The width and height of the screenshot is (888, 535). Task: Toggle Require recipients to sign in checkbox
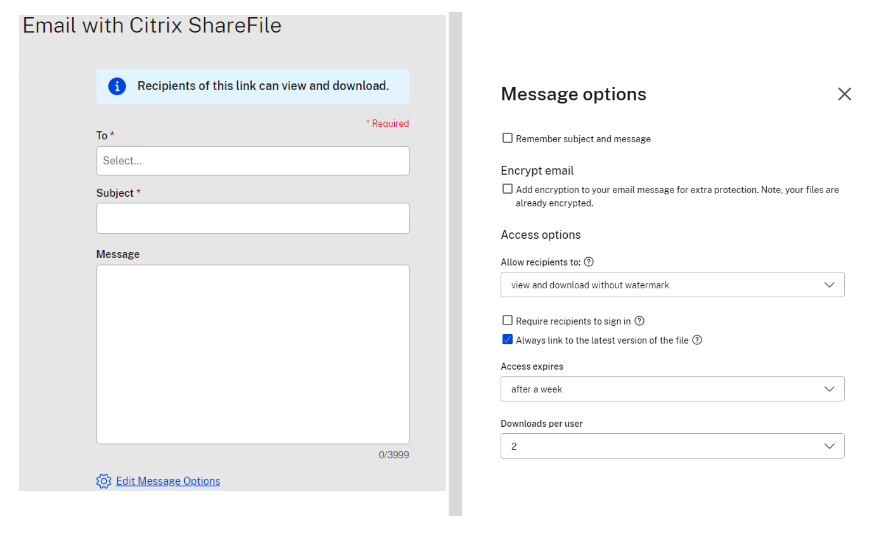coord(507,321)
